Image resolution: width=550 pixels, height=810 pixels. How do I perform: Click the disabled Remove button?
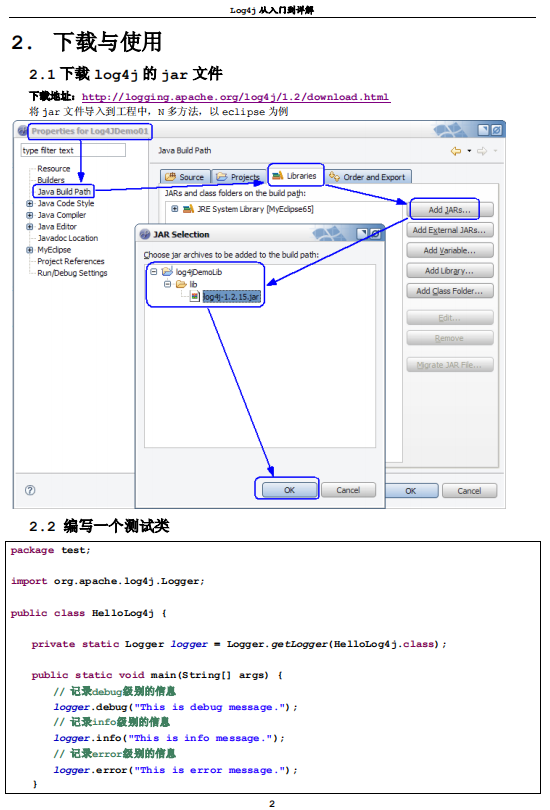[450, 338]
